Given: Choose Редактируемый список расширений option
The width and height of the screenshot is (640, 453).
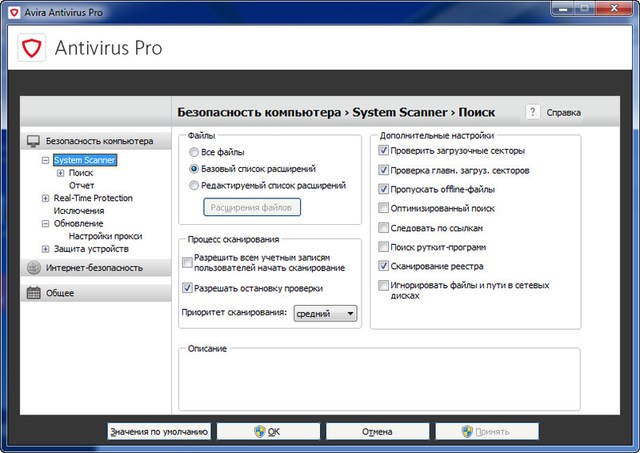Looking at the screenshot, I should point(194,186).
